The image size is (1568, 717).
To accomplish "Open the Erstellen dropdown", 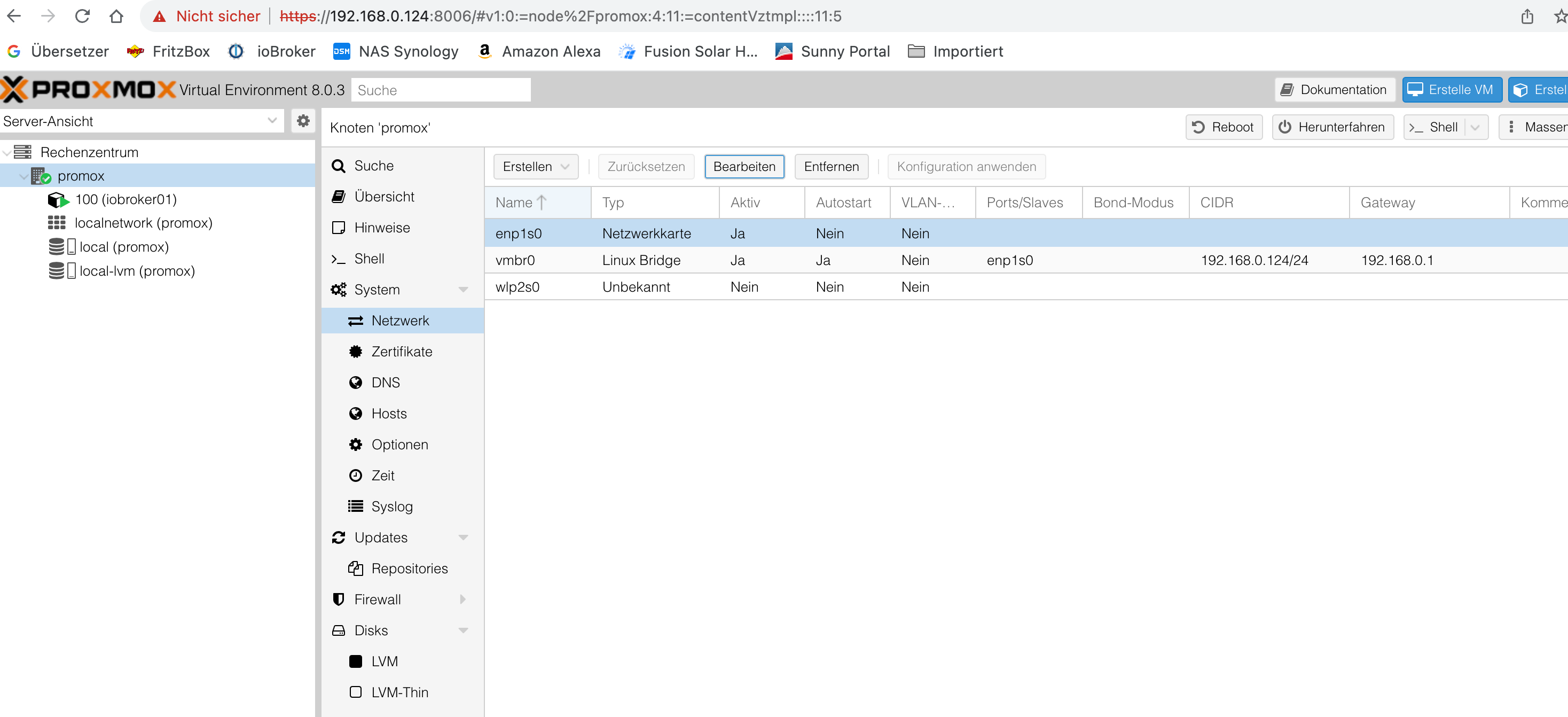I will pyautogui.click(x=536, y=166).
